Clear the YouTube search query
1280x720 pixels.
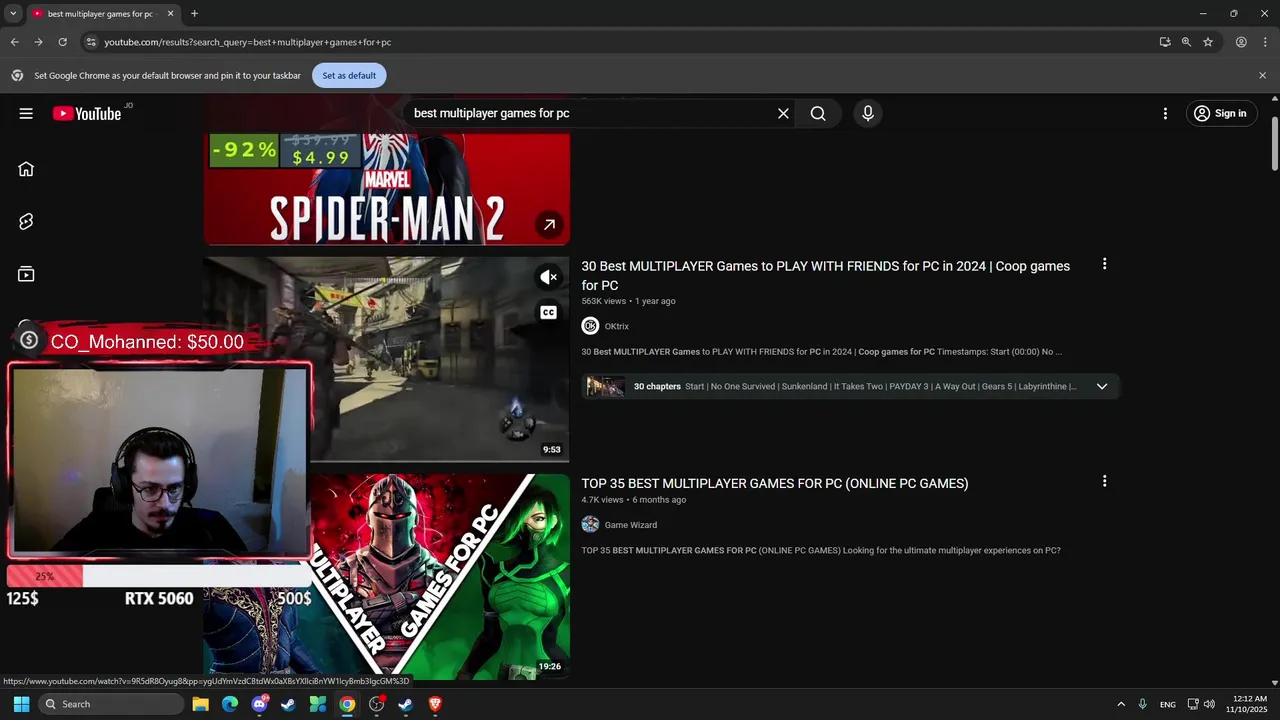[783, 113]
